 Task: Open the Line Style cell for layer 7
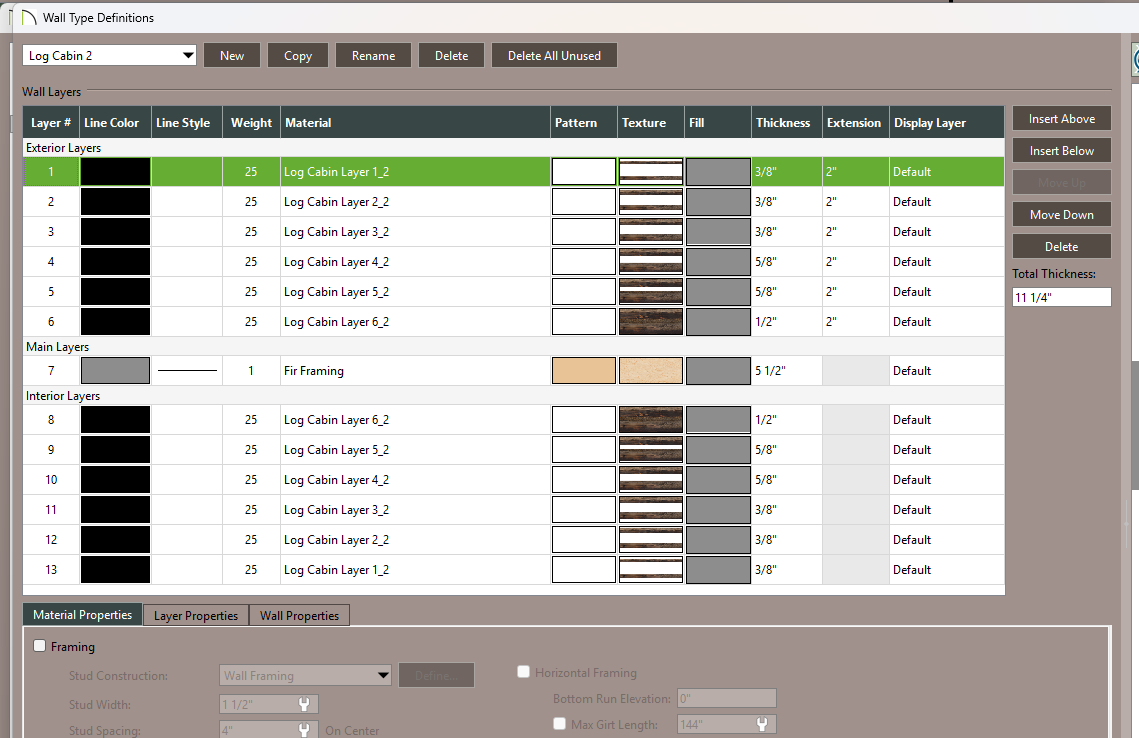187,371
